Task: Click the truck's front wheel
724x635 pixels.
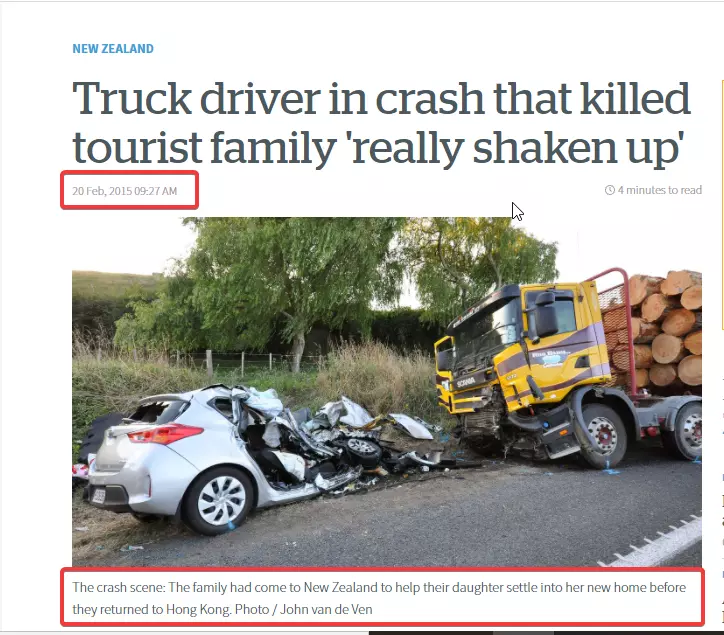Action: click(603, 435)
